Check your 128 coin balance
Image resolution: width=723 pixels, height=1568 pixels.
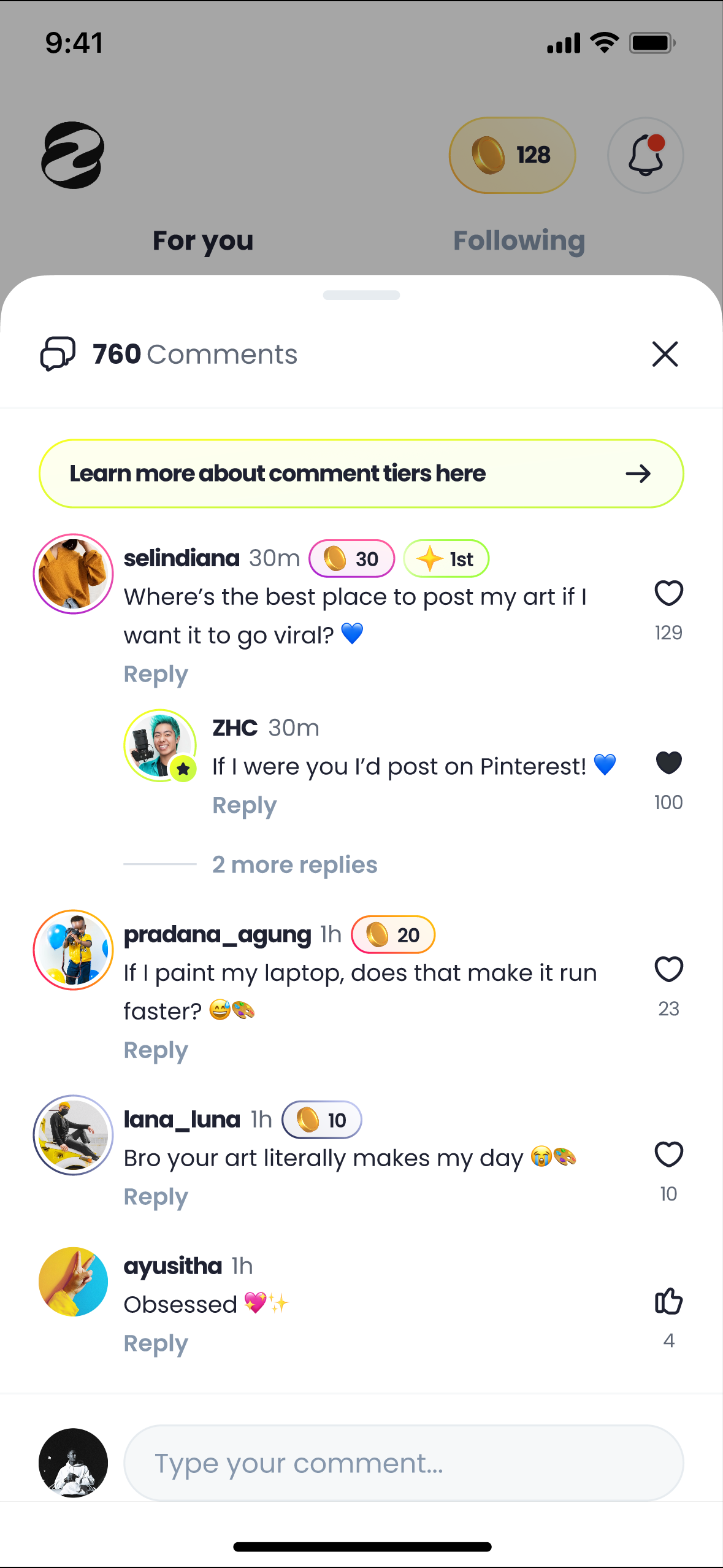[511, 155]
